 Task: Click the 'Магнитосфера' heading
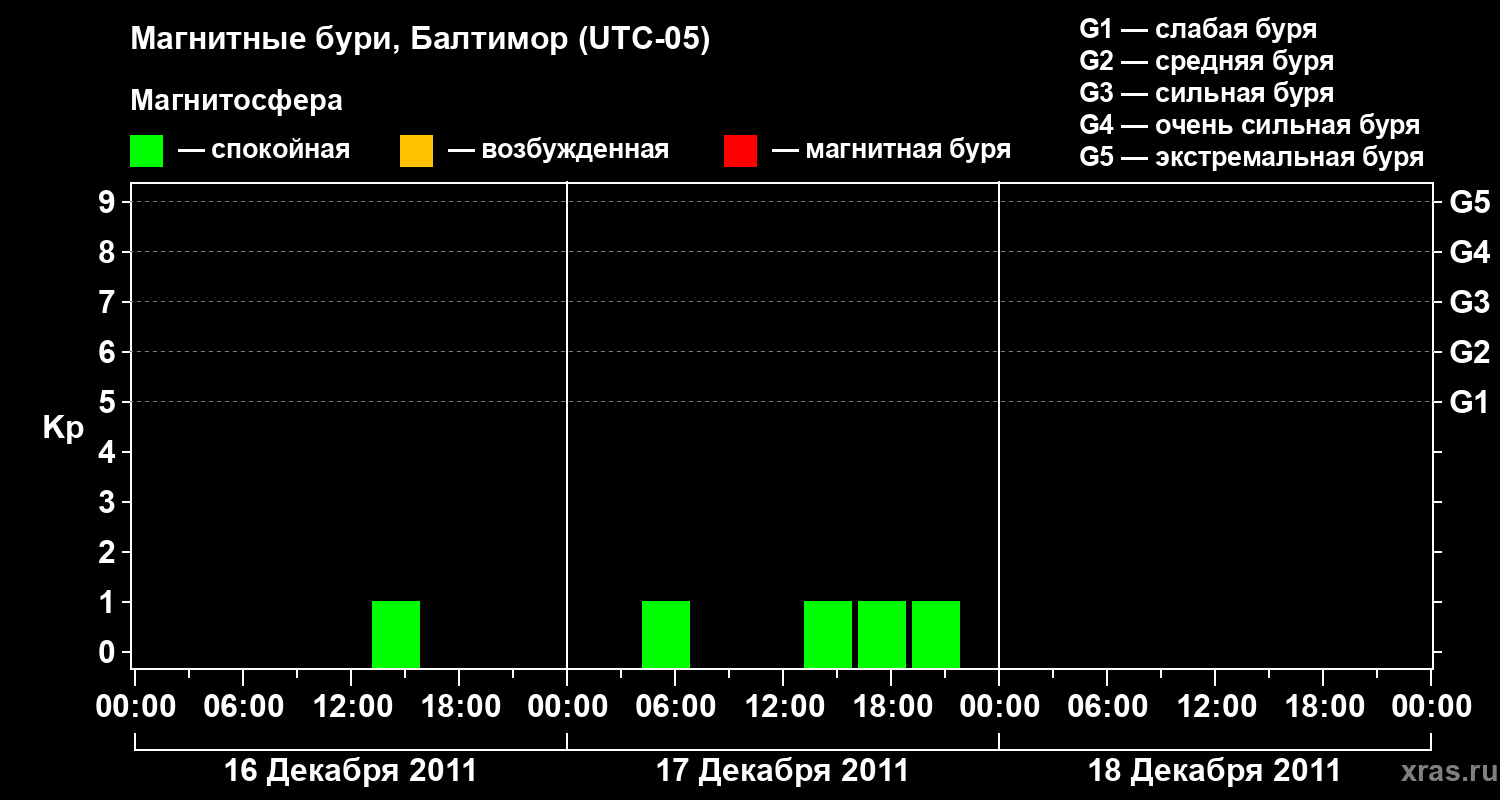(x=236, y=101)
